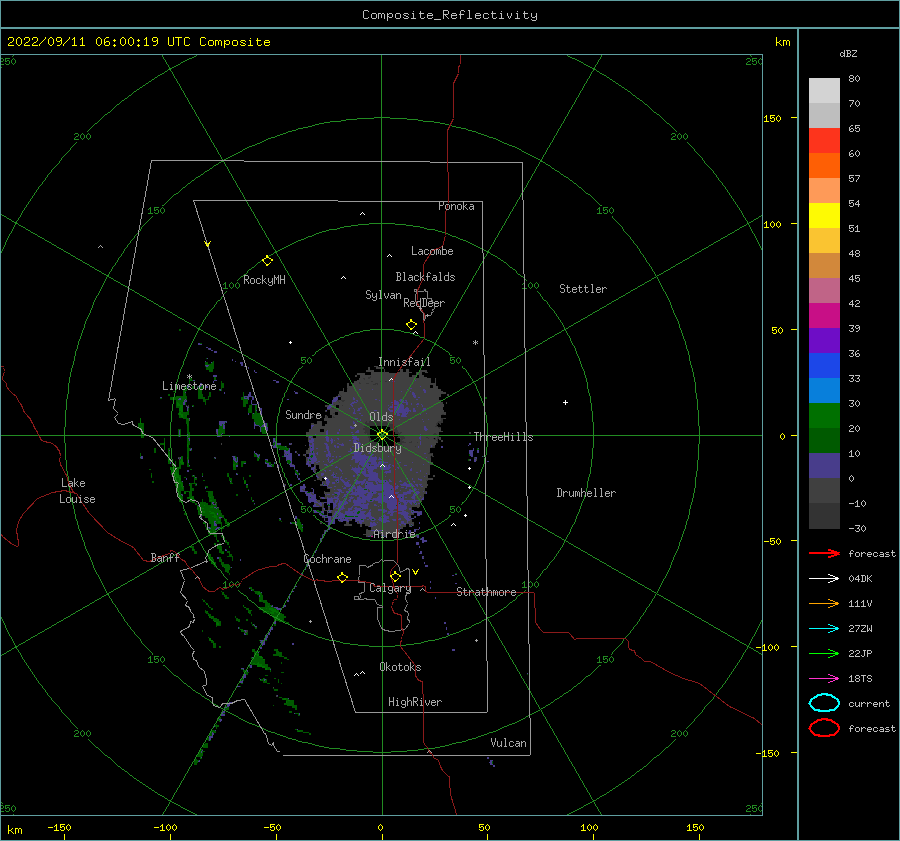This screenshot has width=900, height=841.
Task: Click the purple 36-39 dBZ color swatch
Action: tap(824, 340)
